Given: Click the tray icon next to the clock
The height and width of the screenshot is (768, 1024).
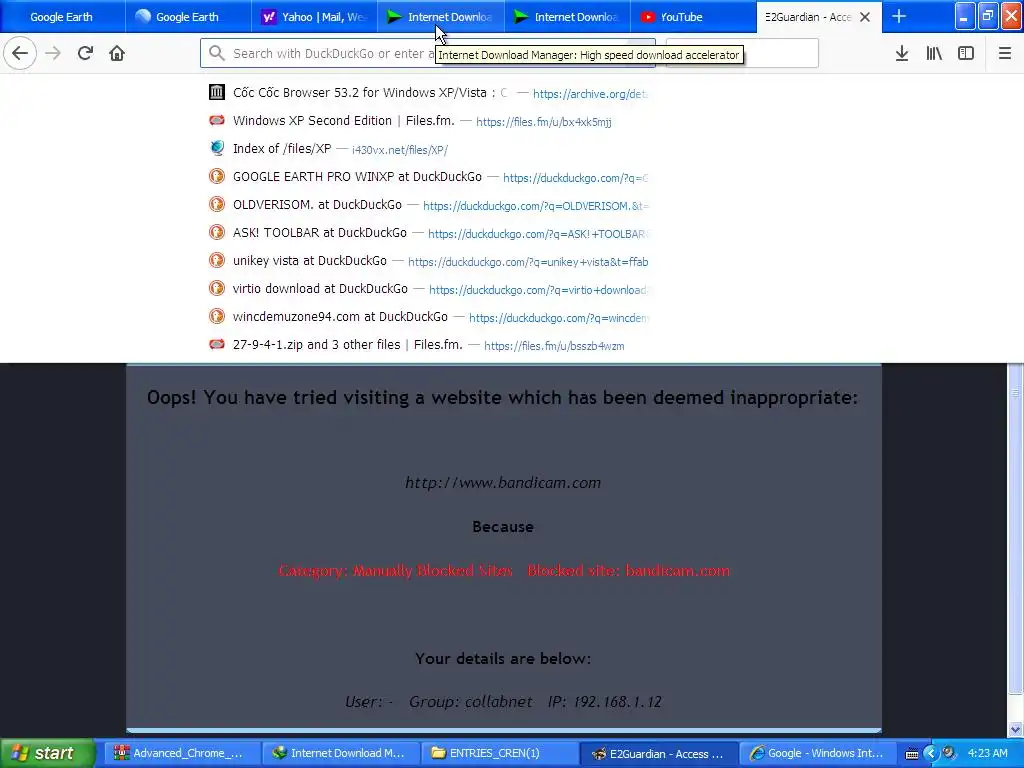Looking at the screenshot, I should [x=950, y=754].
